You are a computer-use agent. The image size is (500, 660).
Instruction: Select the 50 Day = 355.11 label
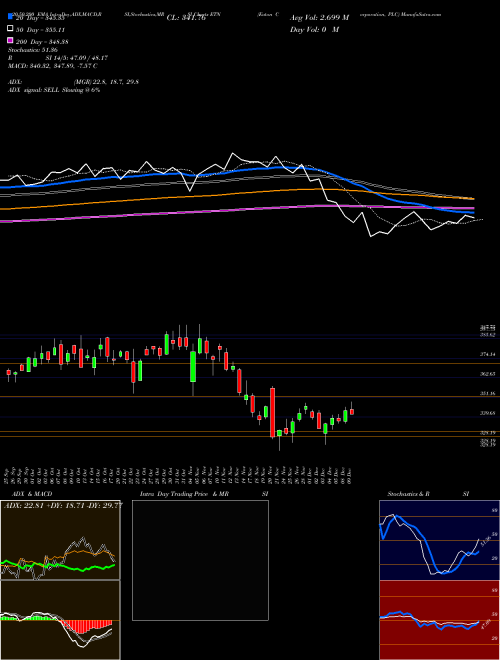tap(40, 30)
